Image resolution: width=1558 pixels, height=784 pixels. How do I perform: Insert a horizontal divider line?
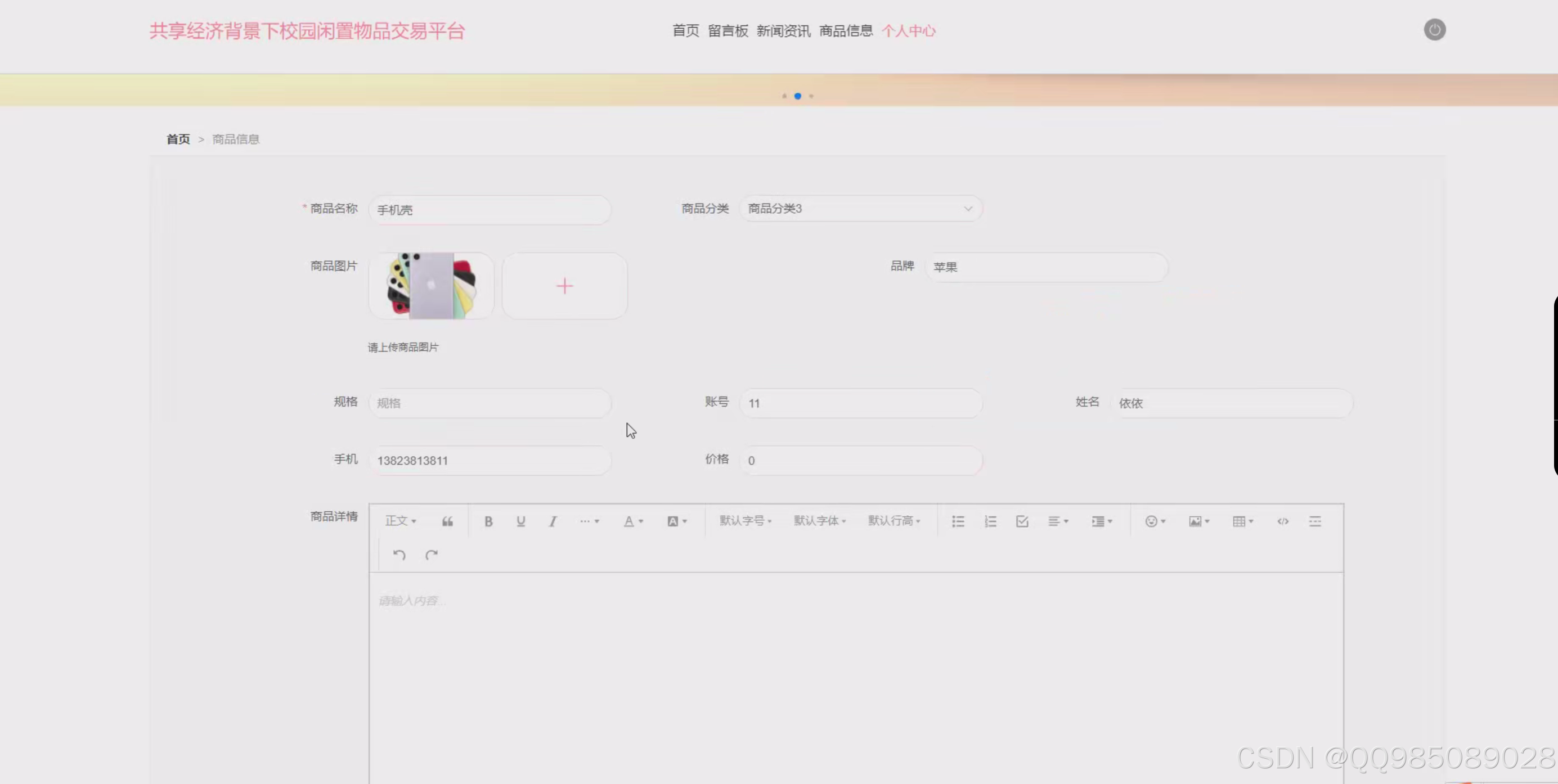(x=1315, y=520)
